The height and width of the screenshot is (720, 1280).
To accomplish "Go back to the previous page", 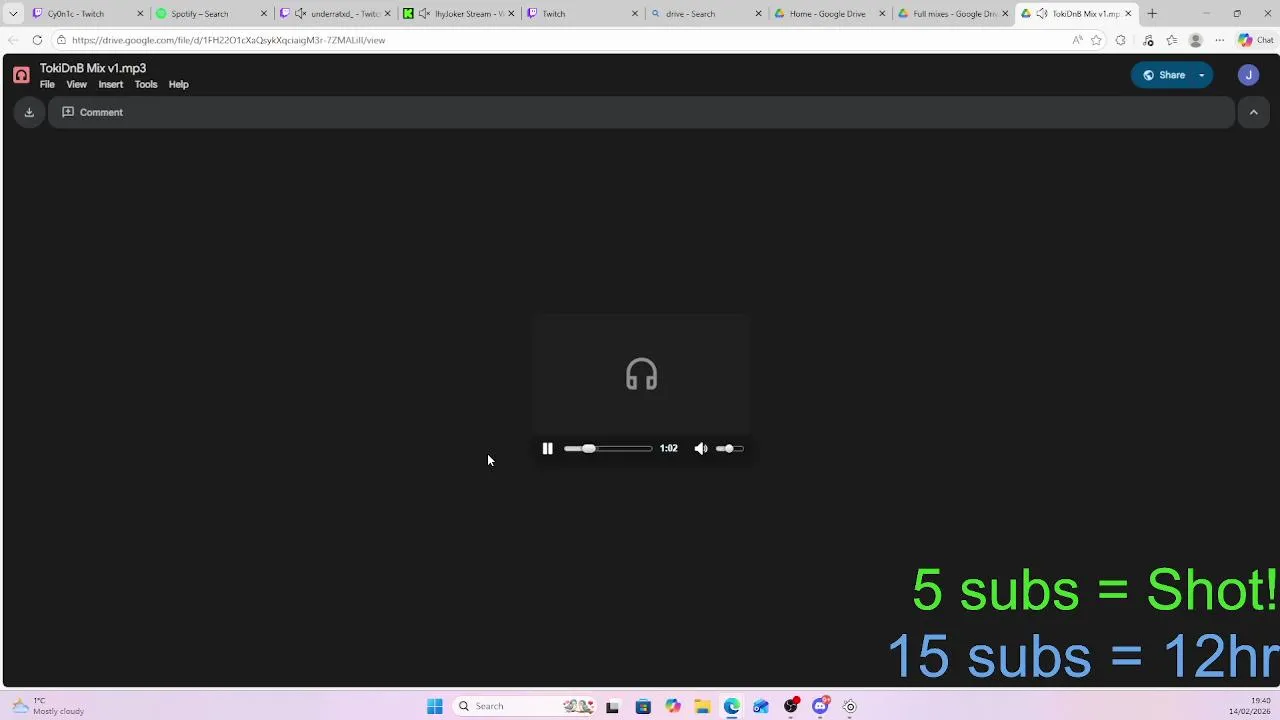I will coord(12,40).
